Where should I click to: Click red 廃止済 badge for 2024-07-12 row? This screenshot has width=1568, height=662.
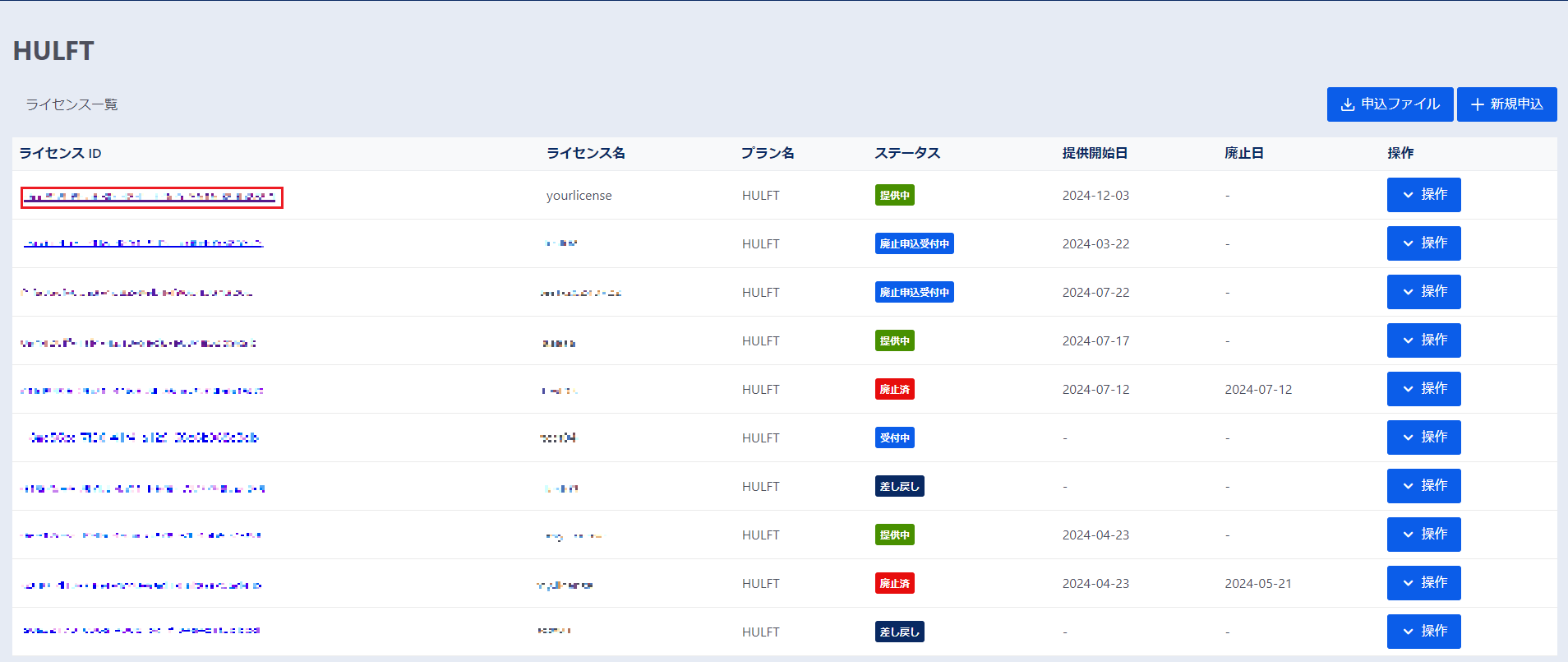tap(894, 390)
